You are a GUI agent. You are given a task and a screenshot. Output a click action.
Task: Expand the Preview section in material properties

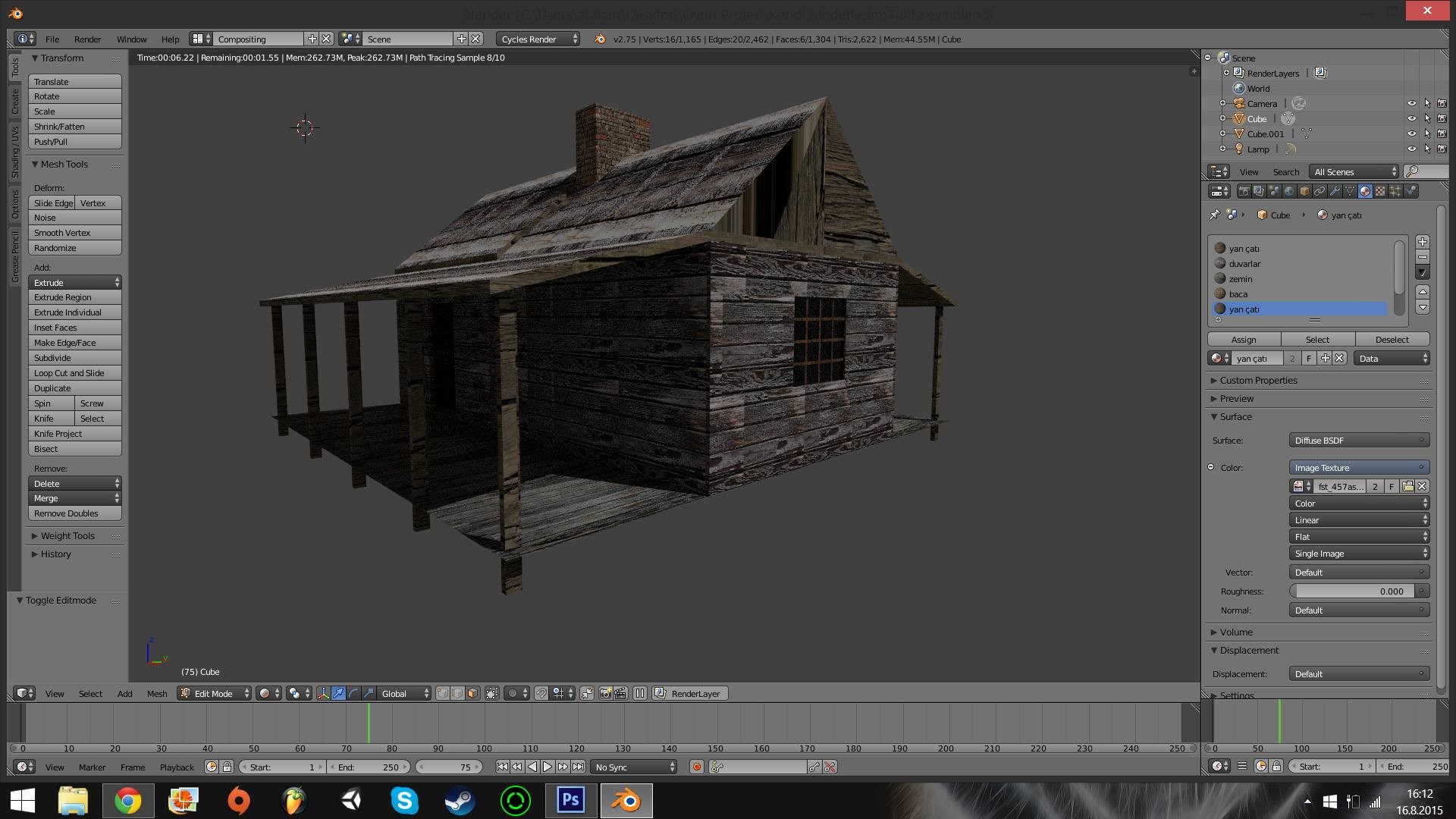click(1237, 398)
